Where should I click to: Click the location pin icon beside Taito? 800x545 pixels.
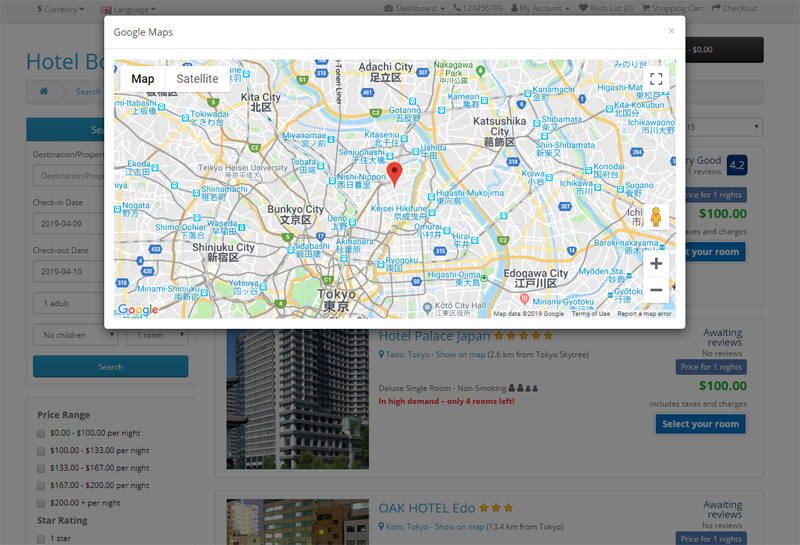(381, 354)
